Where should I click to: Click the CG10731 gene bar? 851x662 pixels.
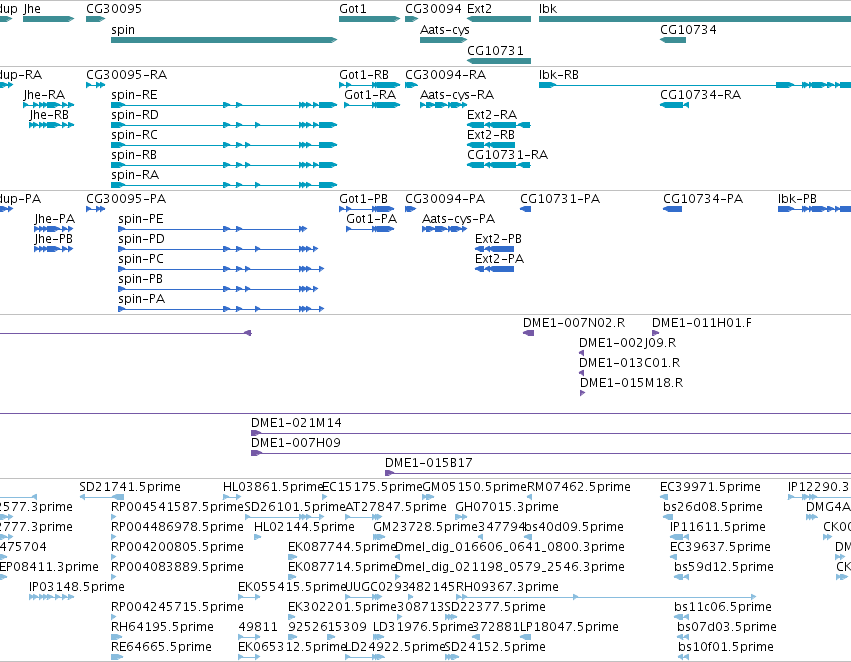click(x=499, y=61)
